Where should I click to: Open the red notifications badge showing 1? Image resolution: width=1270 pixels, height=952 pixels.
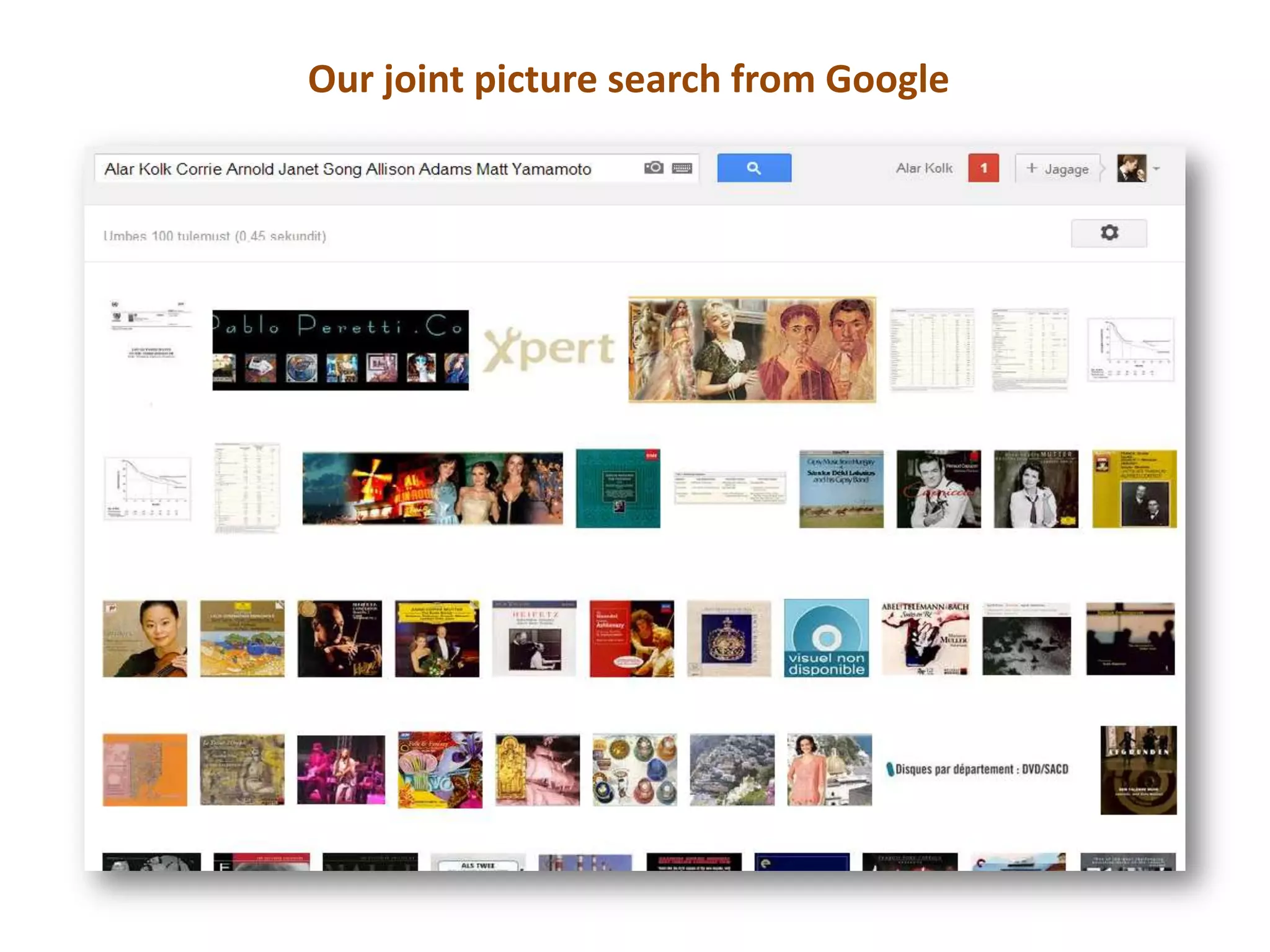pyautogui.click(x=984, y=168)
